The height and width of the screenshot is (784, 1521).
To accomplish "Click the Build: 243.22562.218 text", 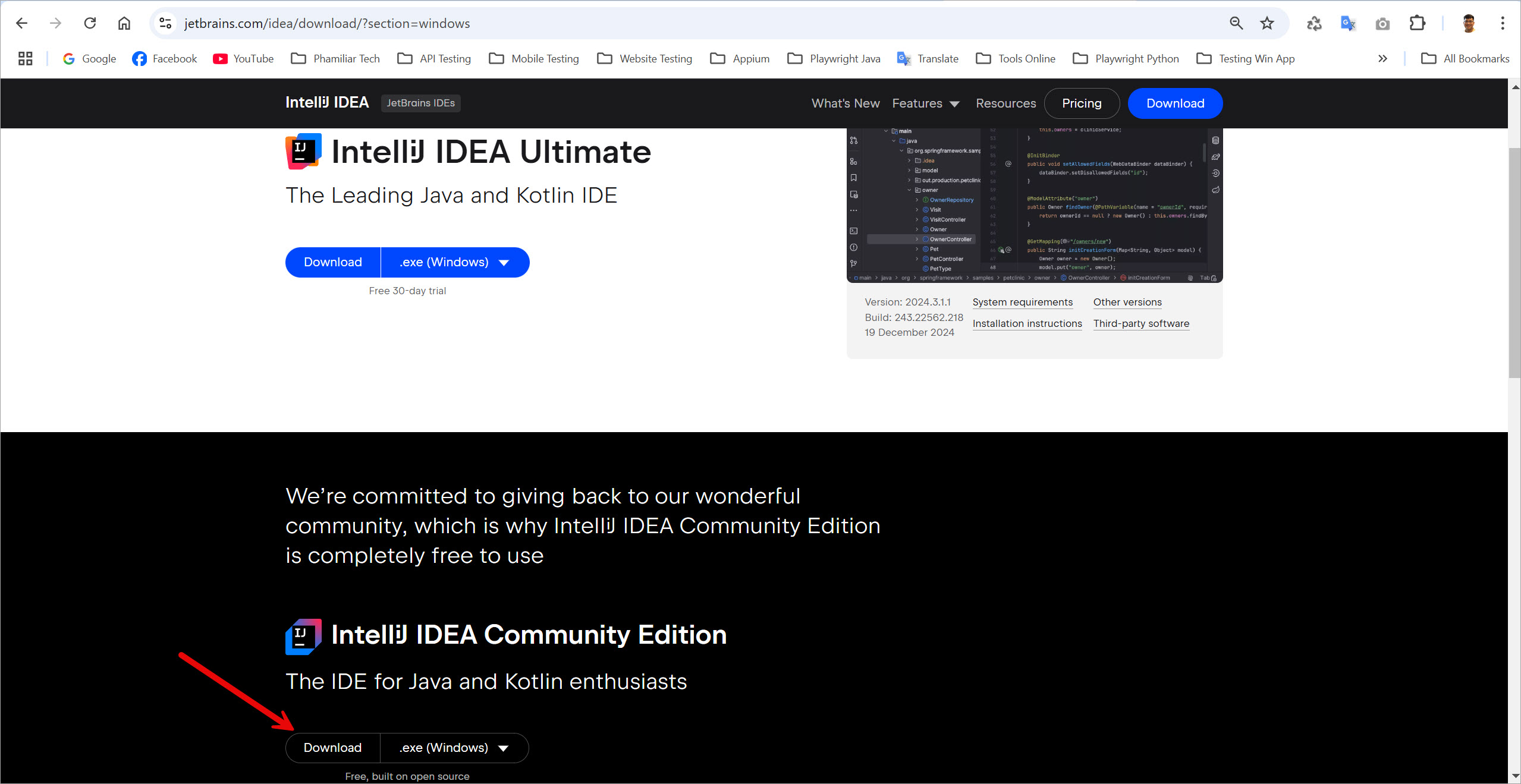I will tap(914, 317).
